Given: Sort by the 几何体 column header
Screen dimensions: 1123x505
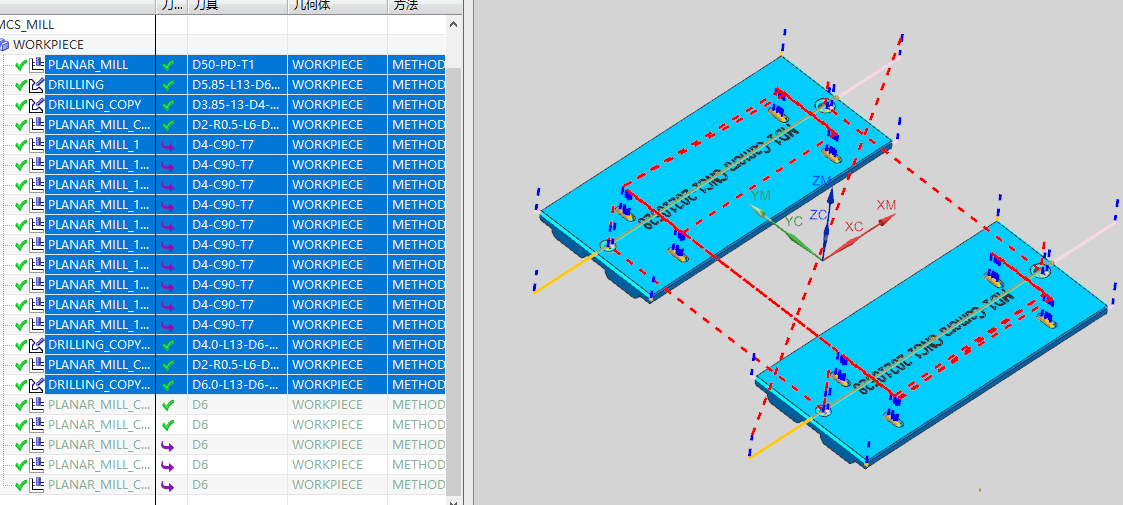Looking at the screenshot, I should click(338, 6).
